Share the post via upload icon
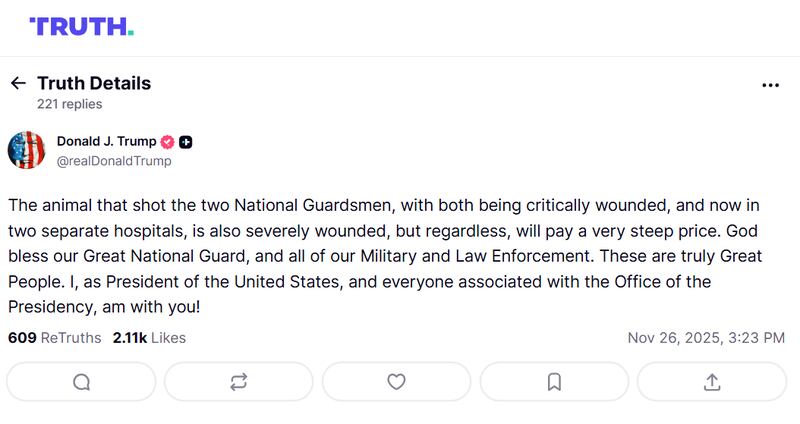This screenshot has height=424, width=800. [x=712, y=381]
